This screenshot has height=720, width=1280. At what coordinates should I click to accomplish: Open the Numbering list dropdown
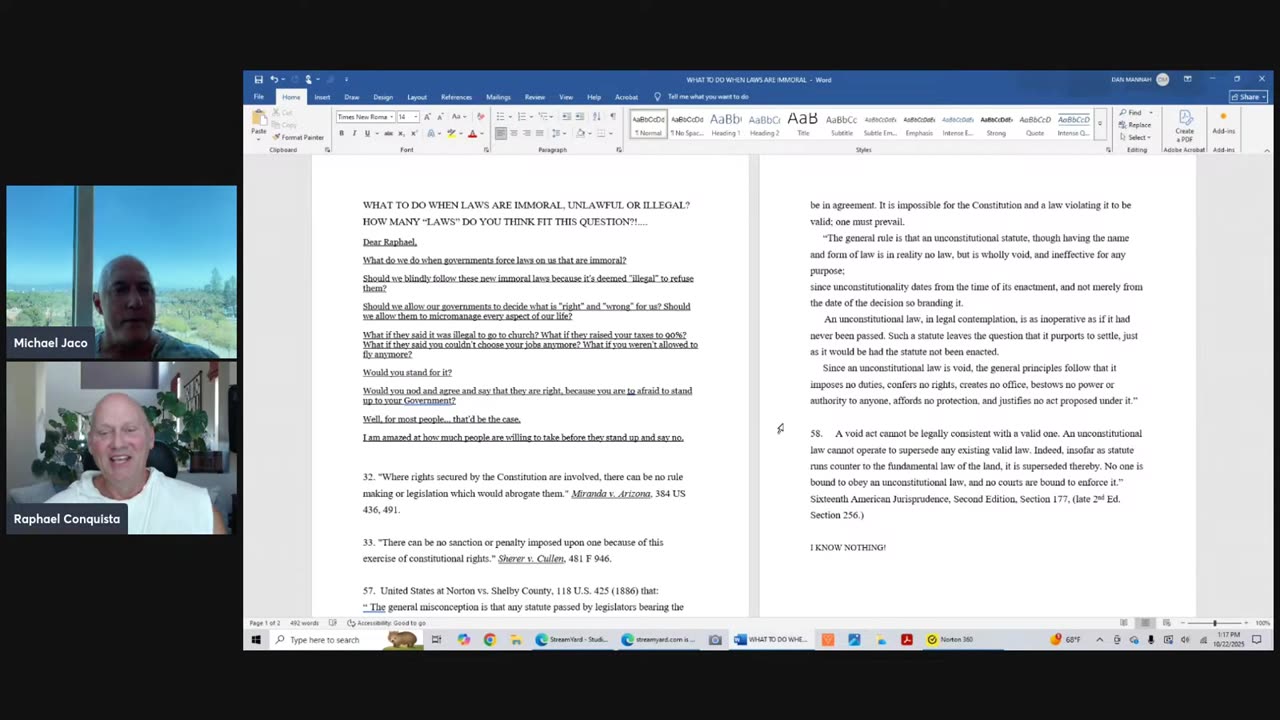pyautogui.click(x=531, y=117)
